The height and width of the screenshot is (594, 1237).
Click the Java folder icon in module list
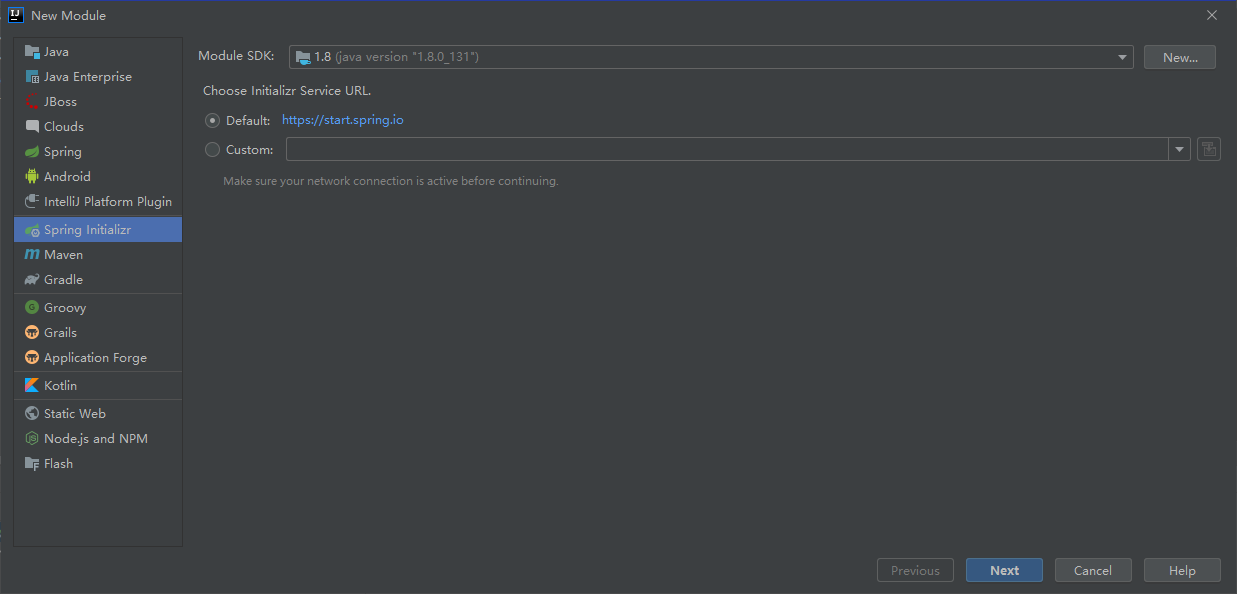coord(32,52)
